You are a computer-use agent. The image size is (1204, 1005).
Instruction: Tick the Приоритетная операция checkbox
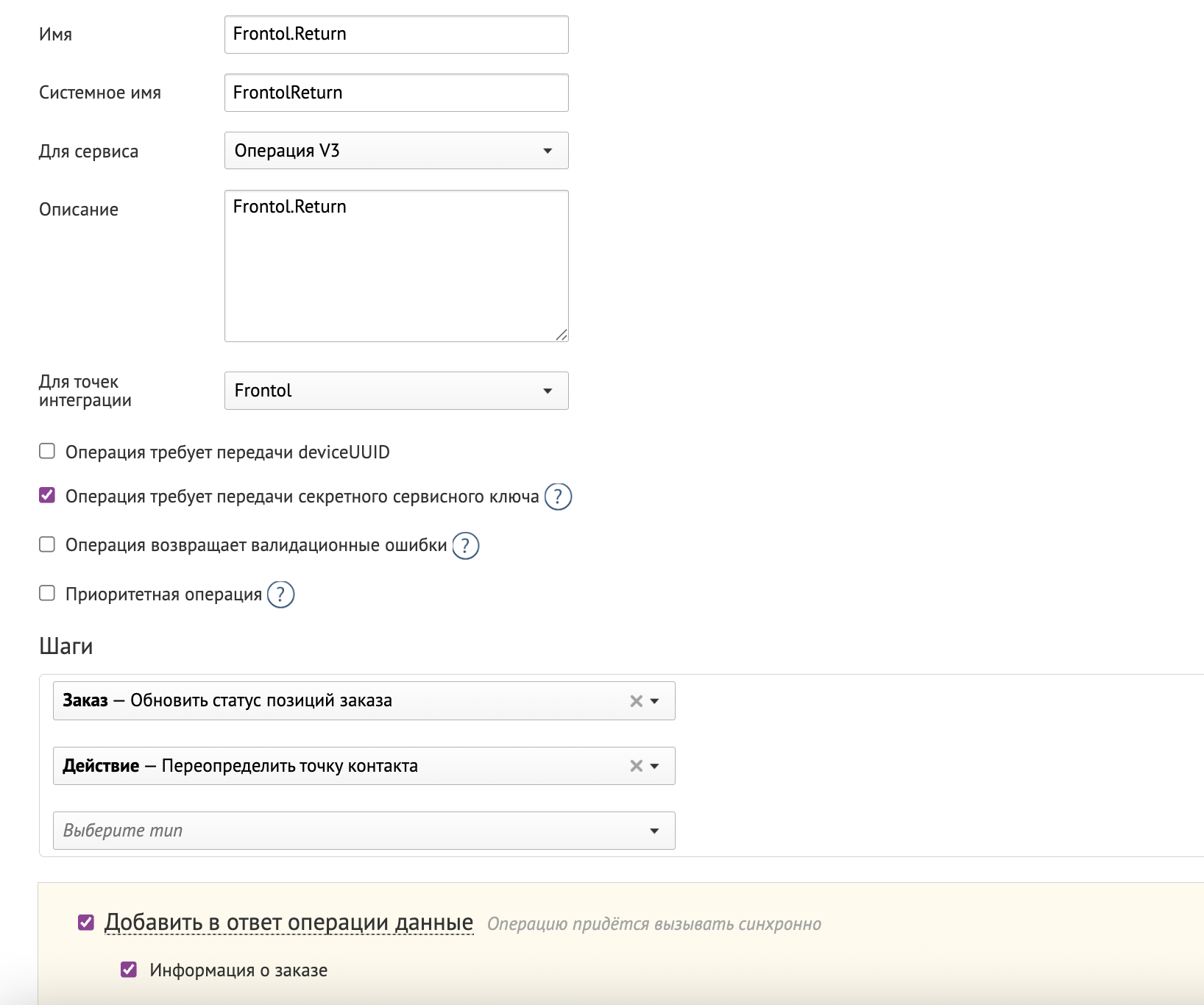click(x=47, y=593)
